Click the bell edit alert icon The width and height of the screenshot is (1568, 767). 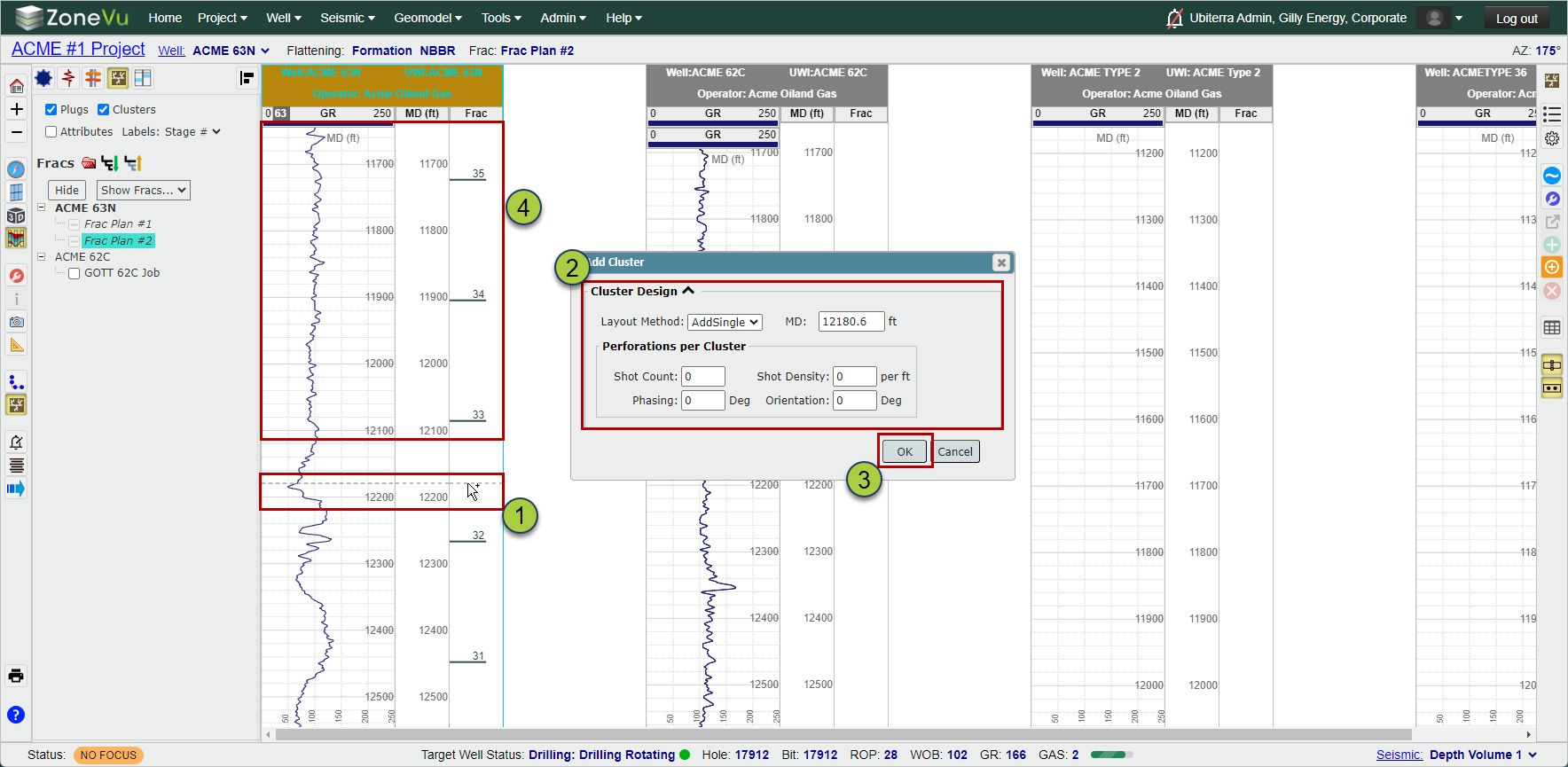click(x=16, y=442)
